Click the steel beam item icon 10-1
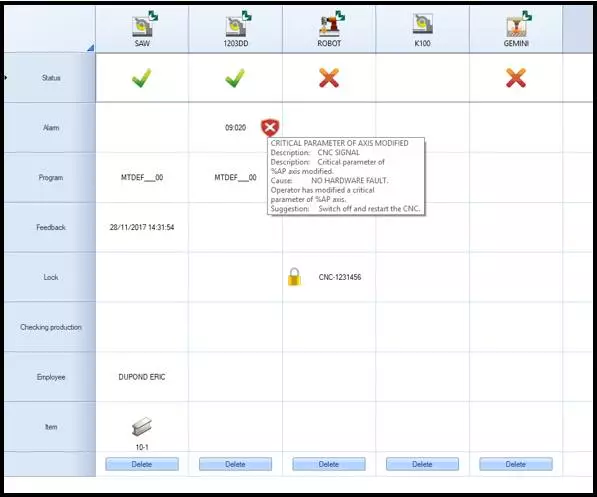This screenshot has height=497, width=597. coord(142,427)
